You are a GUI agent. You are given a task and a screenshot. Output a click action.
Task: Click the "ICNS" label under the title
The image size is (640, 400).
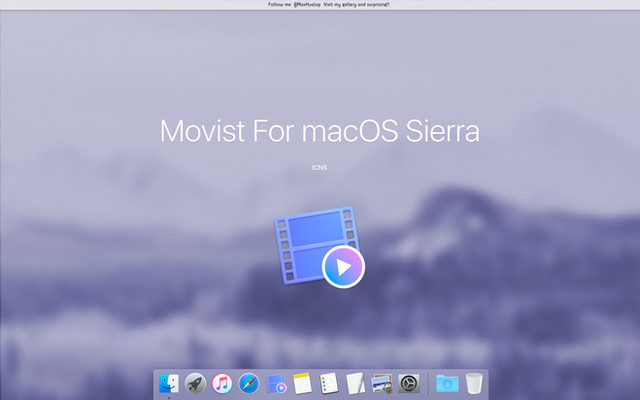[x=320, y=167]
